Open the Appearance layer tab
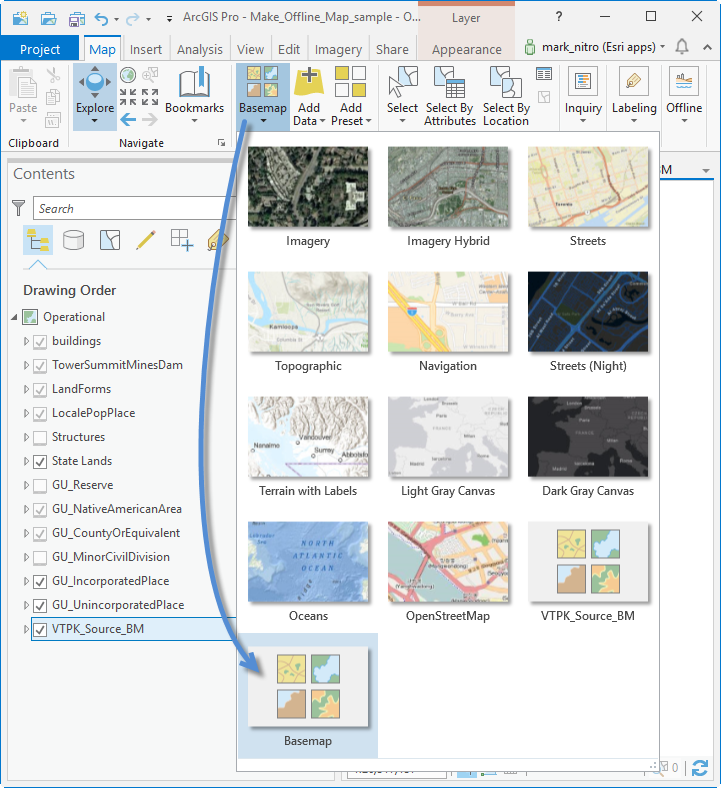 pos(466,49)
